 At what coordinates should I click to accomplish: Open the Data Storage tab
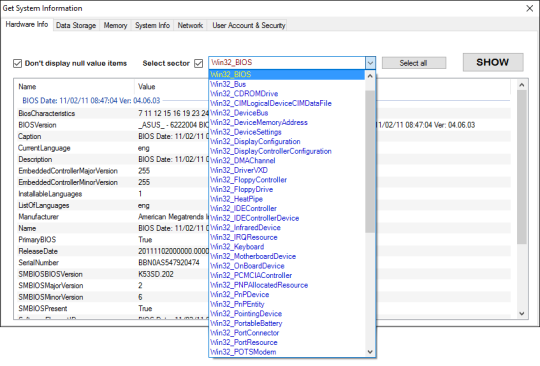coord(76,25)
